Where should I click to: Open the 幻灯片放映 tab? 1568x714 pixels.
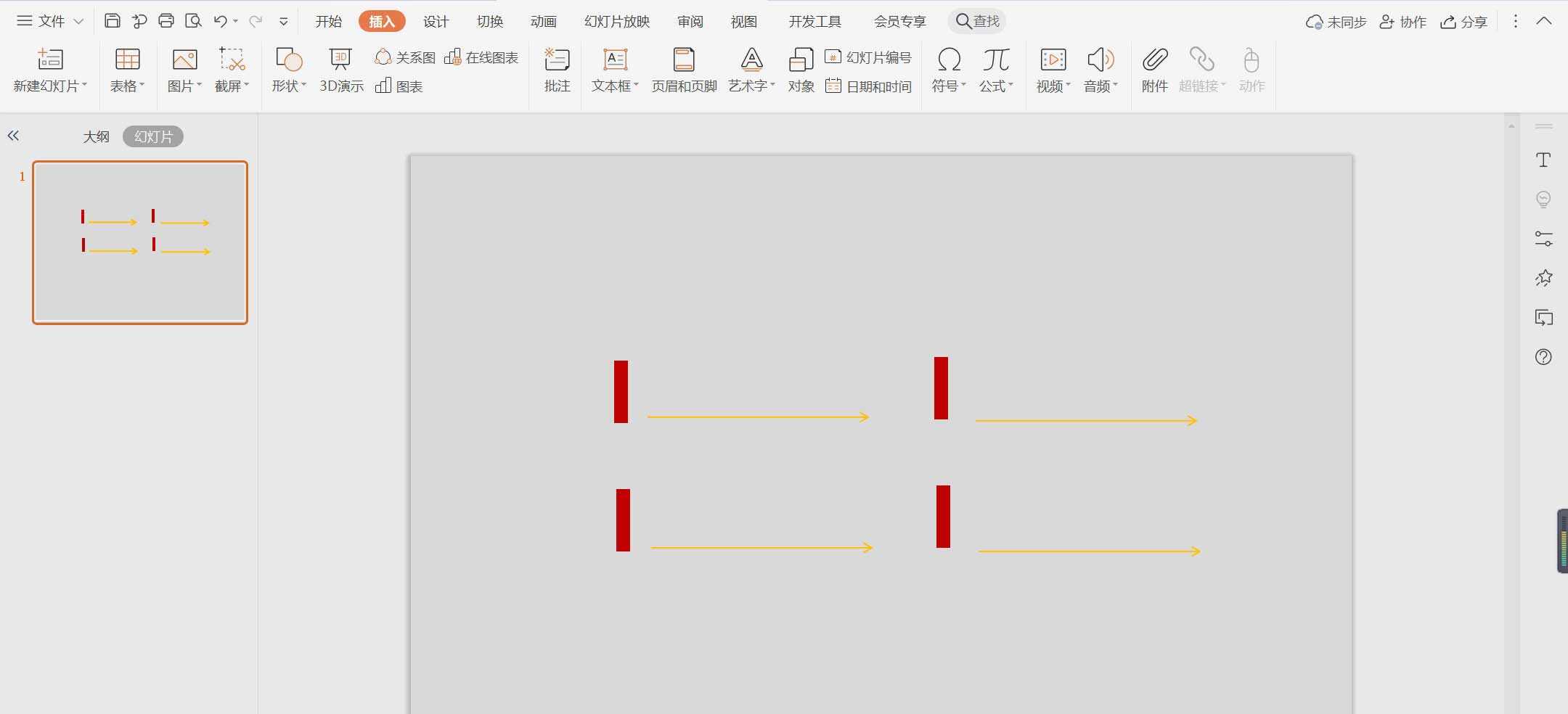pyautogui.click(x=617, y=22)
